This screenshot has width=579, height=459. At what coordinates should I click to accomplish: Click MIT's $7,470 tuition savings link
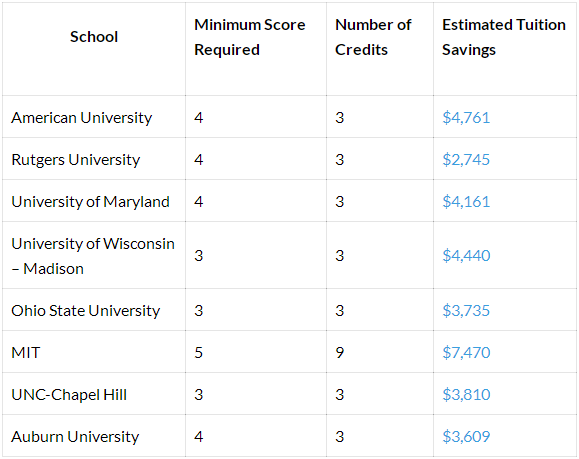pos(466,353)
